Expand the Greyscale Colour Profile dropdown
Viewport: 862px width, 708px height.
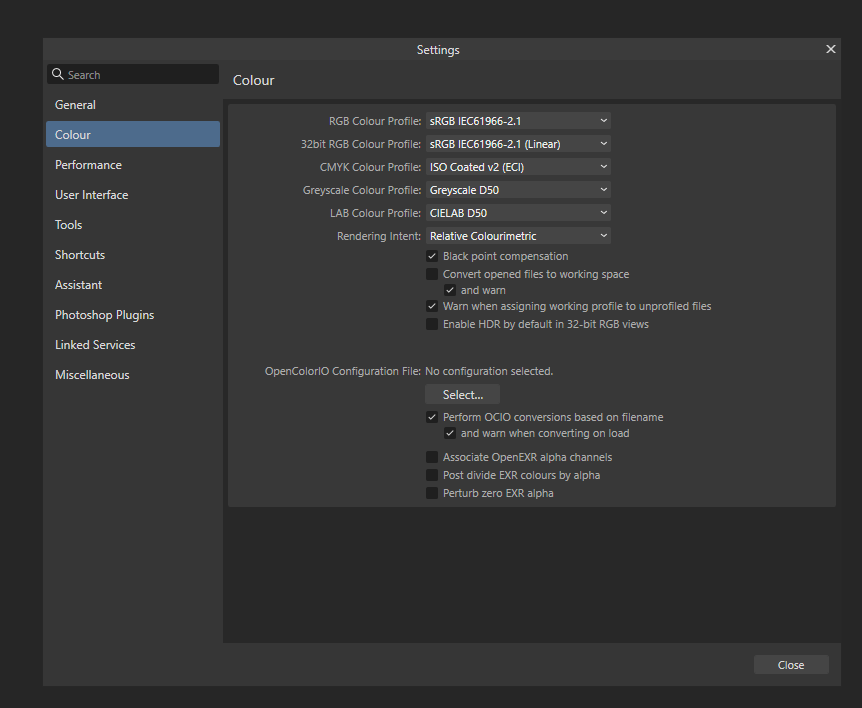(x=518, y=190)
